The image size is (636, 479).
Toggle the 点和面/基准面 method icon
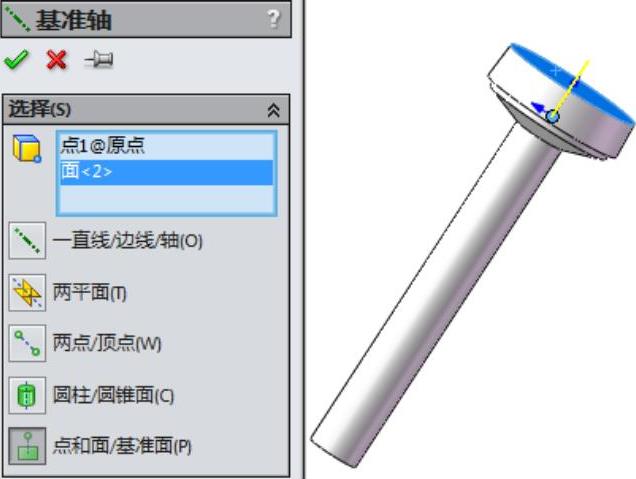(x=27, y=446)
